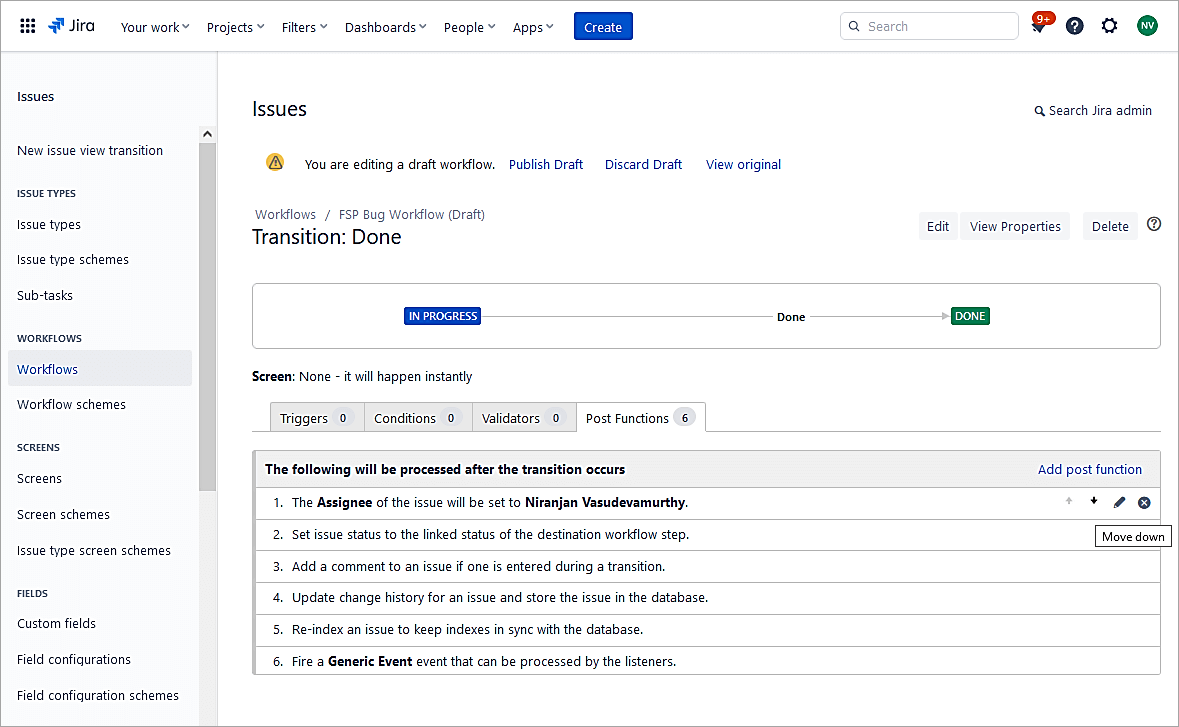Switch to the Validators tab
The height and width of the screenshot is (727, 1179).
pyautogui.click(x=522, y=418)
